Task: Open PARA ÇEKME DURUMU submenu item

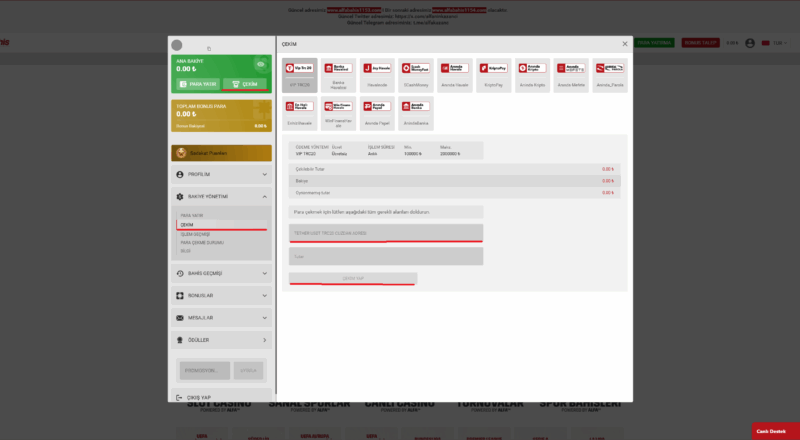Action: tap(202, 242)
